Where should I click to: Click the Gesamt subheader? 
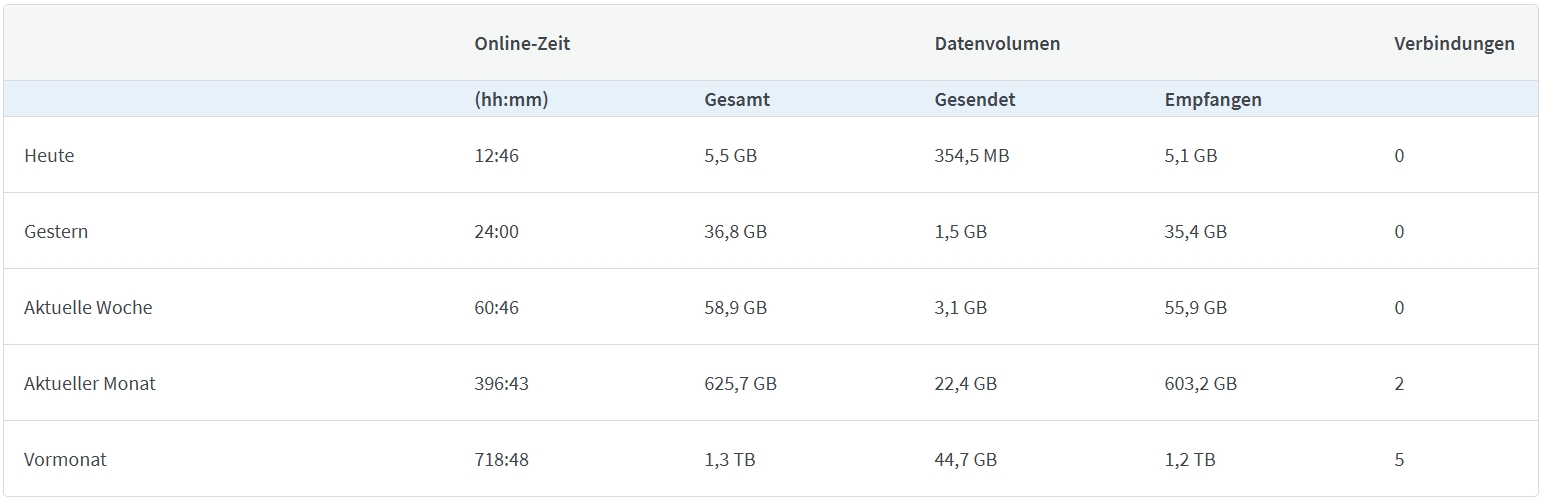click(737, 100)
